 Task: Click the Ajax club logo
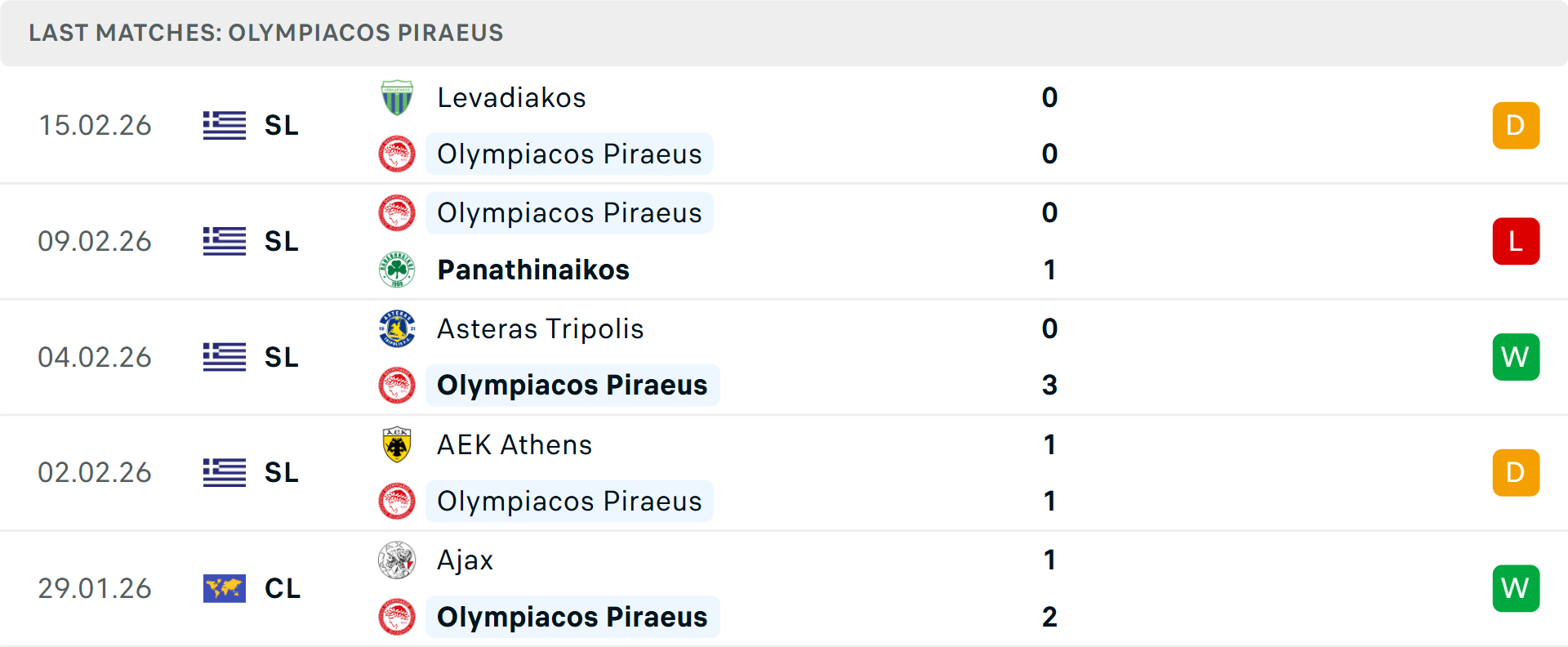pyautogui.click(x=397, y=560)
